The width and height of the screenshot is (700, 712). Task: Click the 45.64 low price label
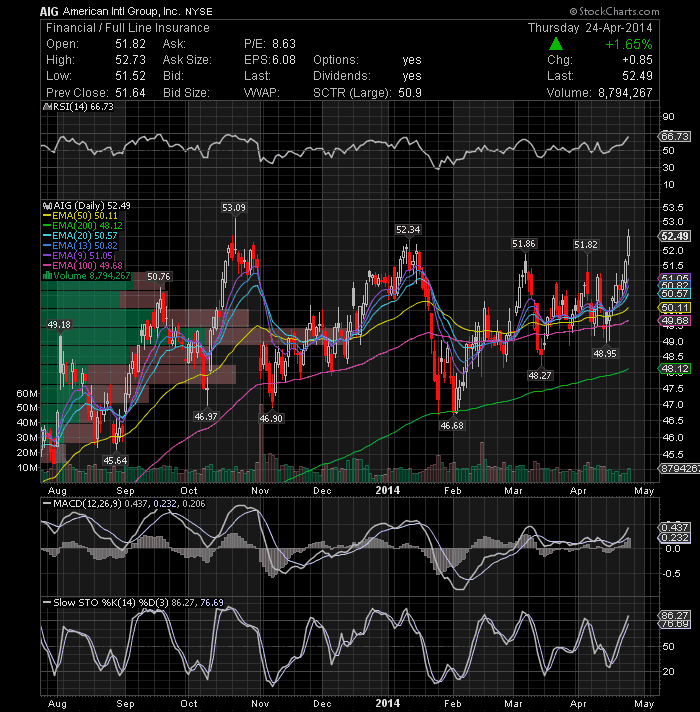tap(115, 460)
